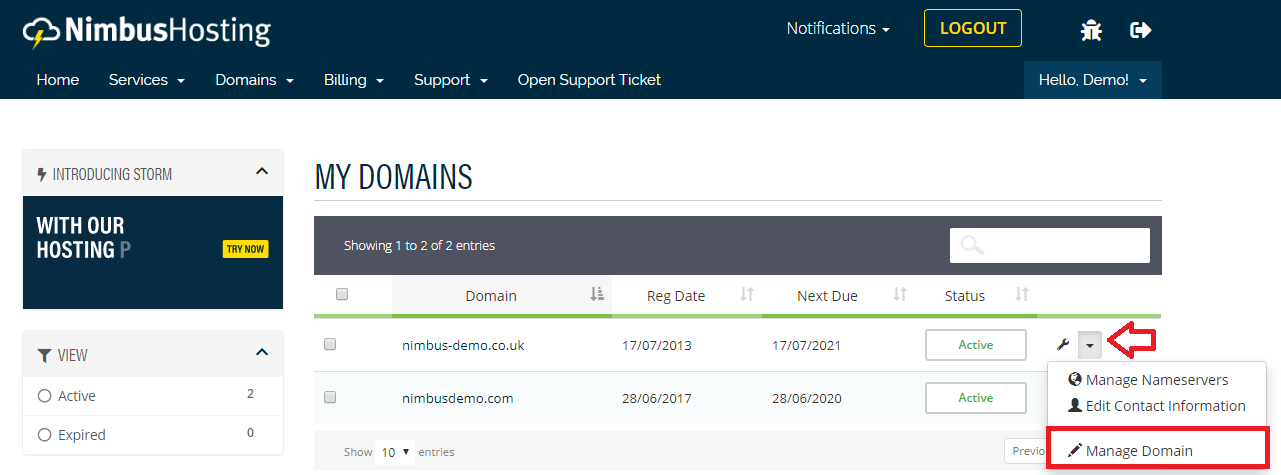1281x475 pixels.
Task: Click the nimbusdemo.com domain name
Action: pos(458,398)
